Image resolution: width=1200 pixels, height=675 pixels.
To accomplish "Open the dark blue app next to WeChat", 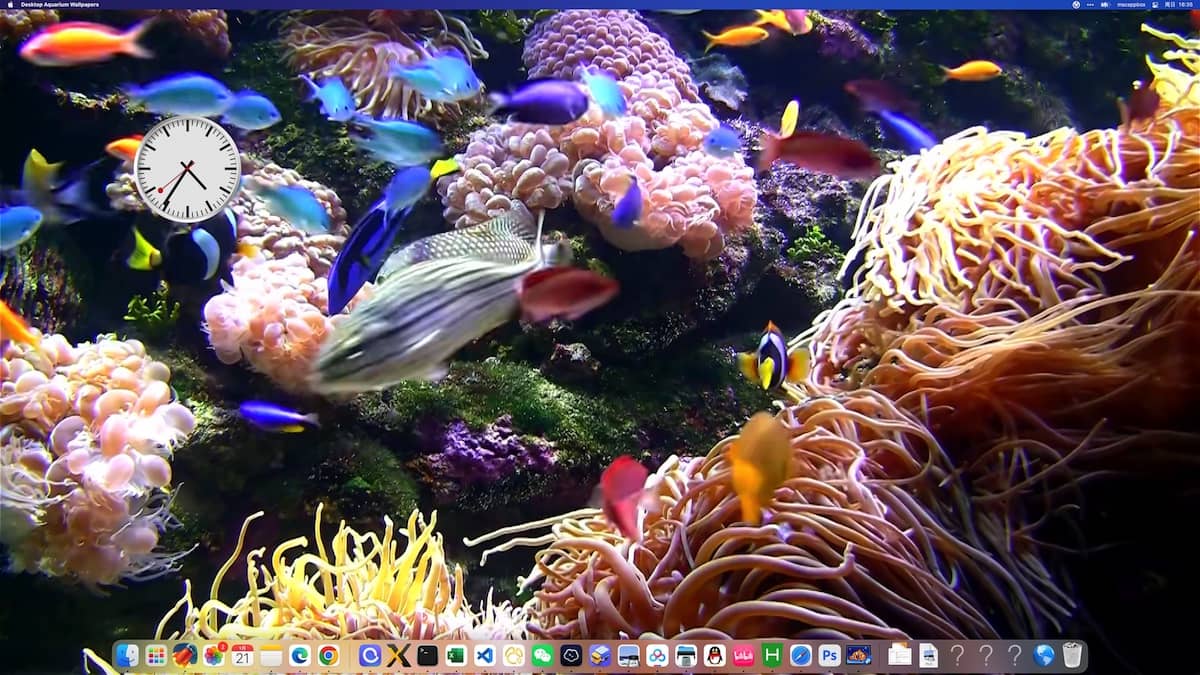I will tap(571, 655).
